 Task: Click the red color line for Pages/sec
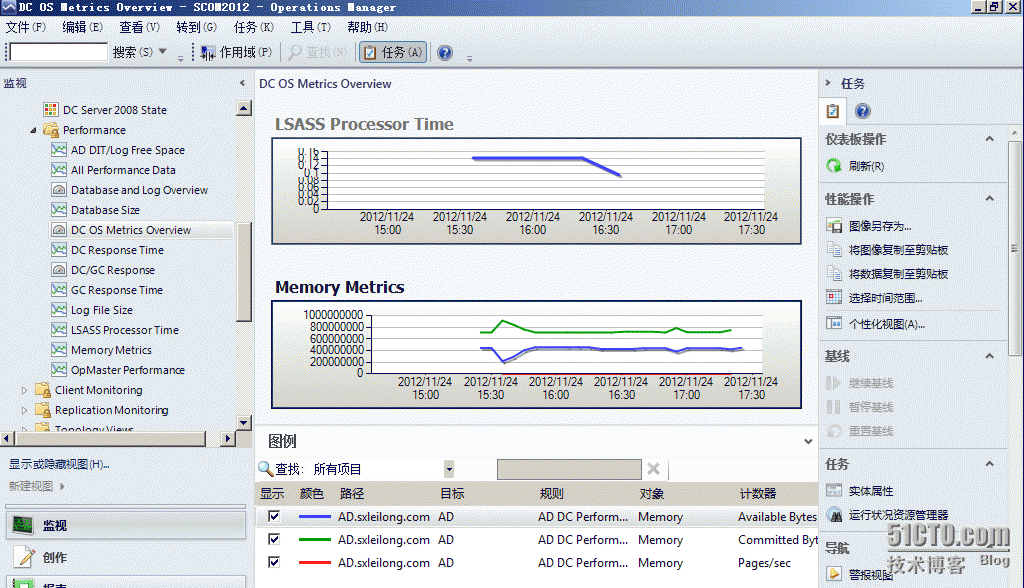click(314, 563)
